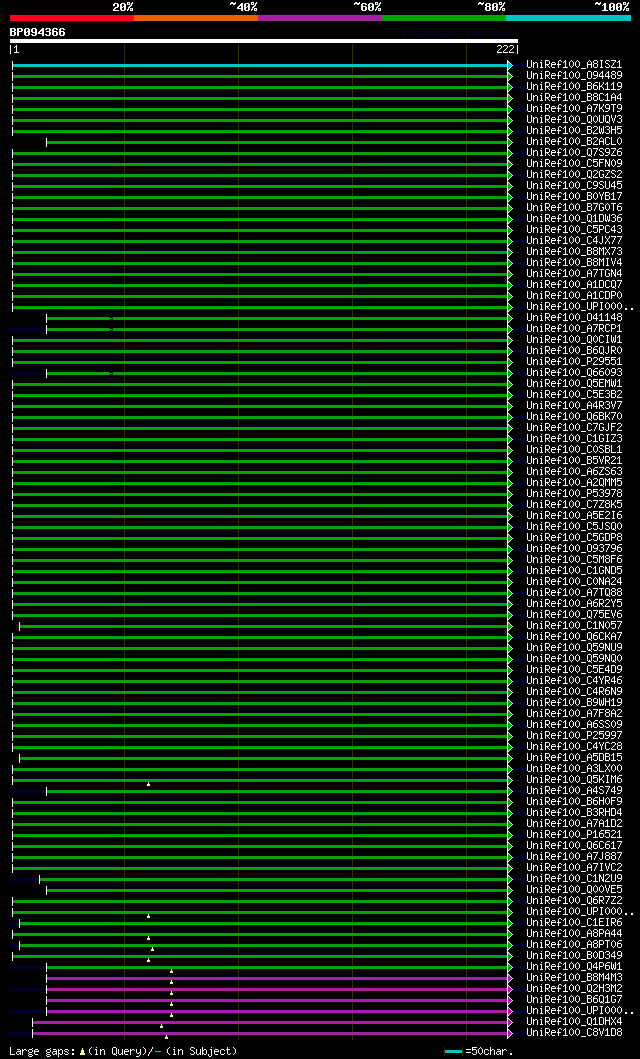Click hit label UniRef100_C8V1D8
Screen dimensions: 640x1059
[x=575, y=1032]
